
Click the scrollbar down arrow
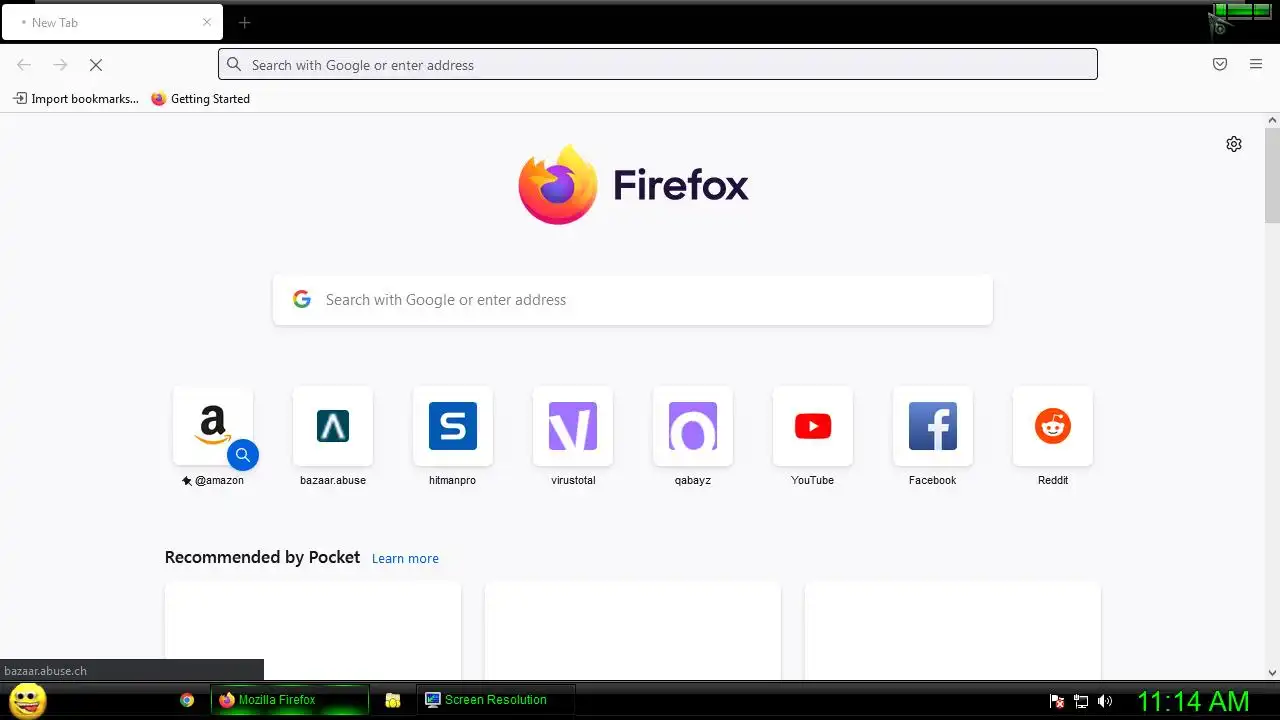tap(1272, 673)
